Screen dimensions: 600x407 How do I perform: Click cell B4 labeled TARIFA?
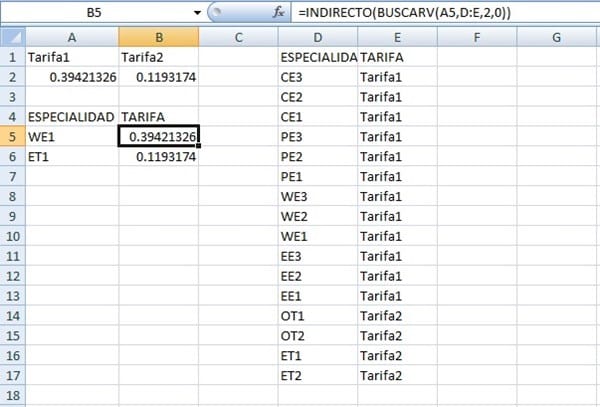159,117
